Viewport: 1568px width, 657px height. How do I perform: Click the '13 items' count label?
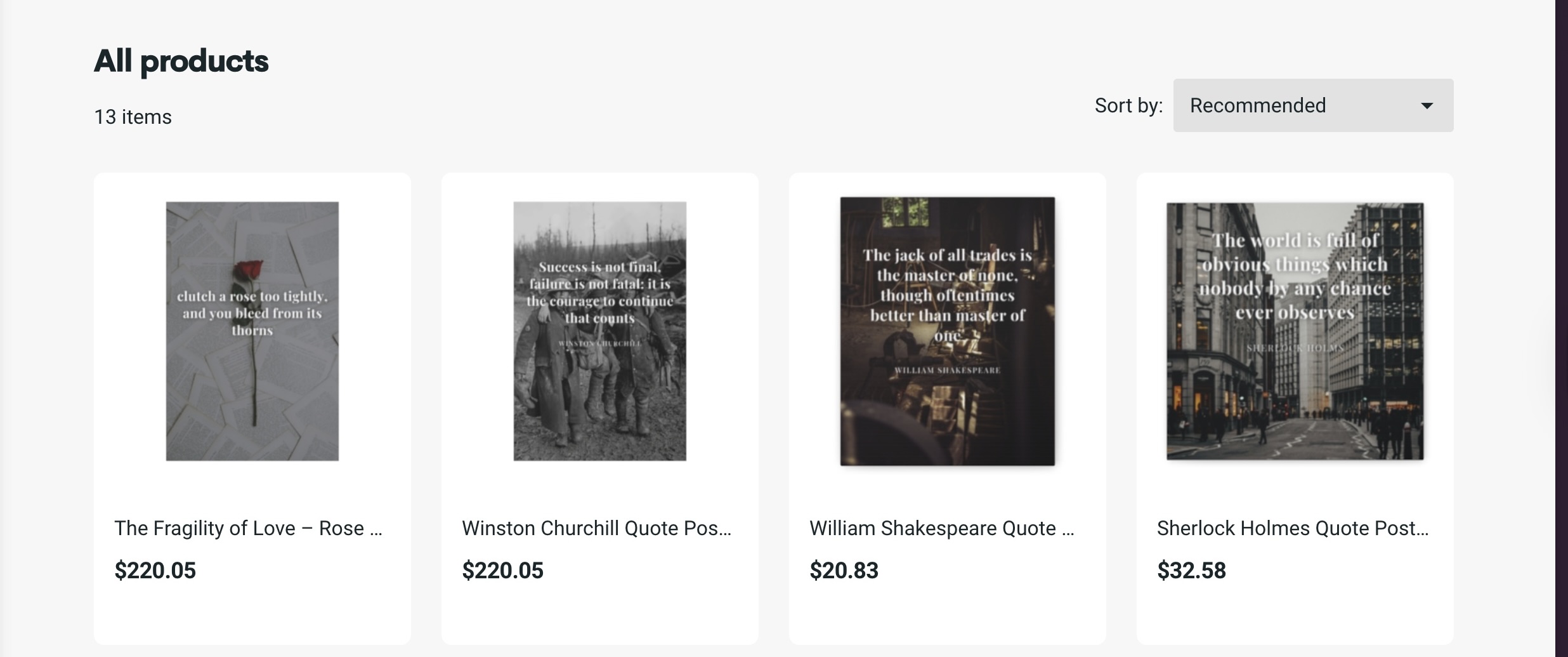point(133,116)
